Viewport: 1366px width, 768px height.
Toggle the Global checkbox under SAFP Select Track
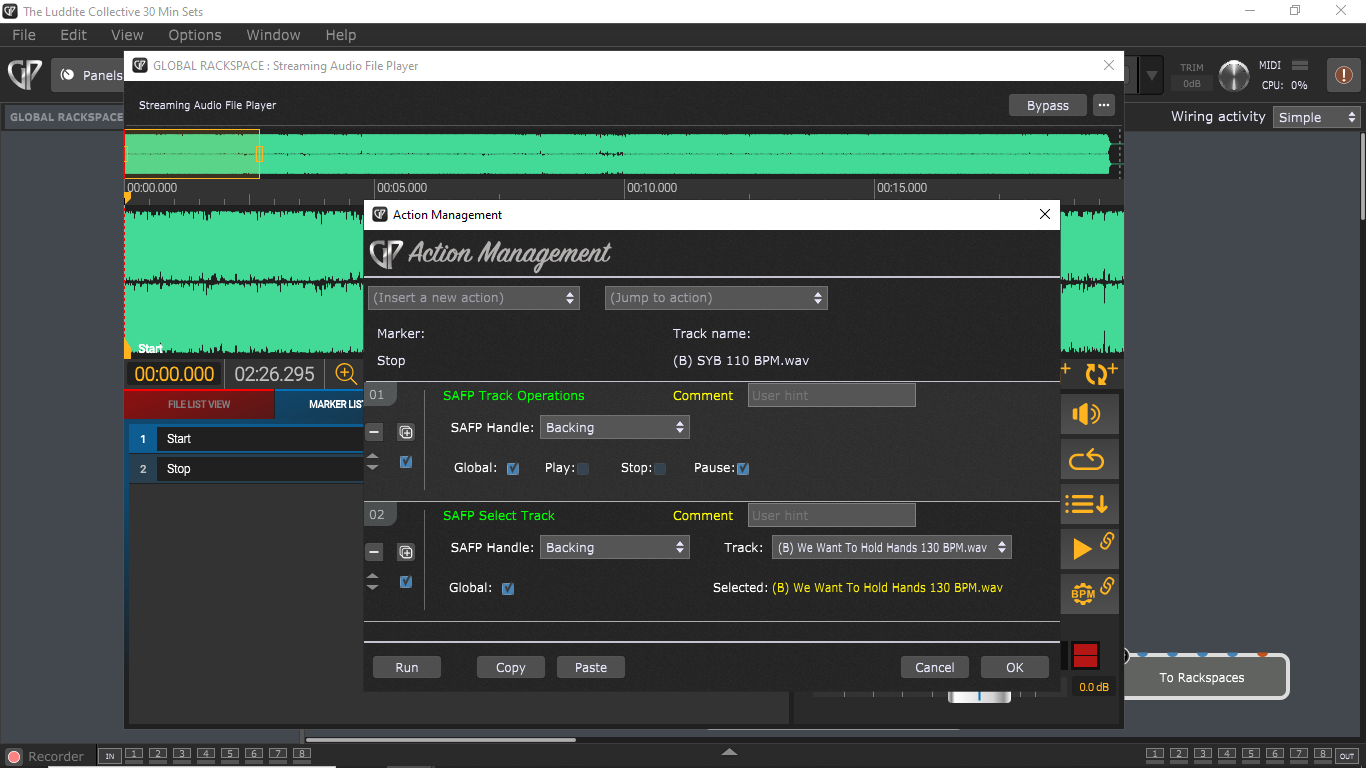pyautogui.click(x=508, y=588)
